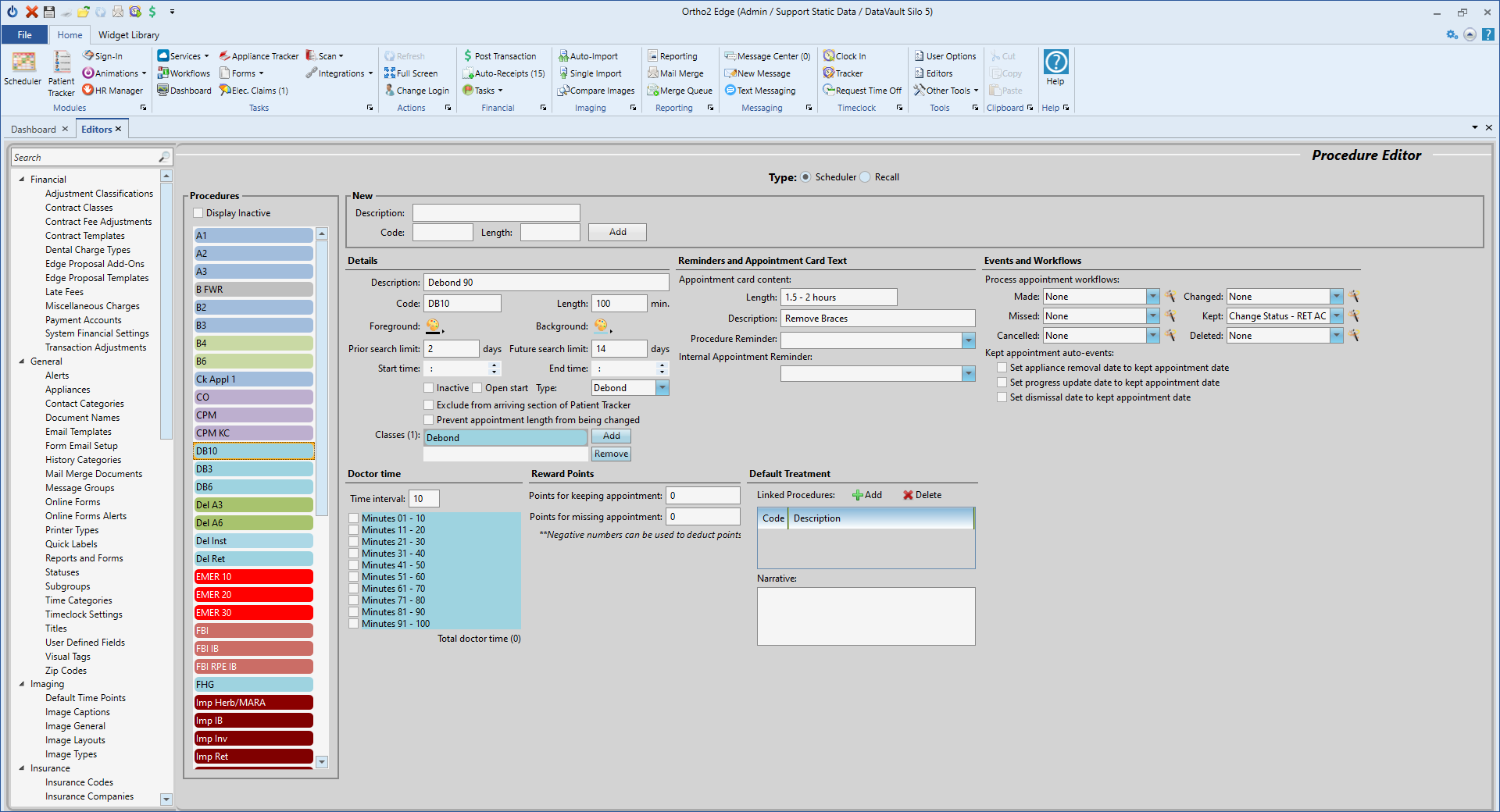Edit the Made workflow icon
Viewport: 1500px width, 812px height.
pyautogui.click(x=1170, y=297)
